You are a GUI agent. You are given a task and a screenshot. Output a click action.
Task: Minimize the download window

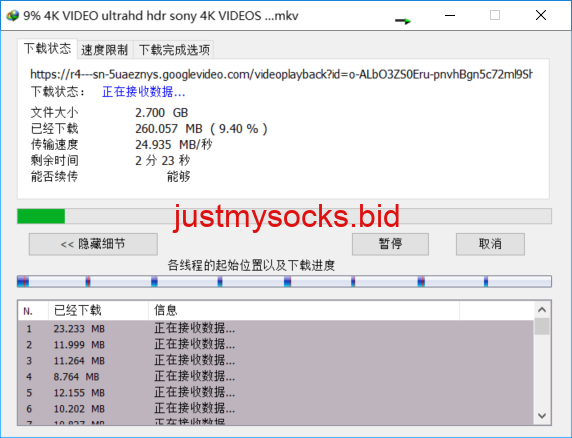pyautogui.click(x=450, y=15)
